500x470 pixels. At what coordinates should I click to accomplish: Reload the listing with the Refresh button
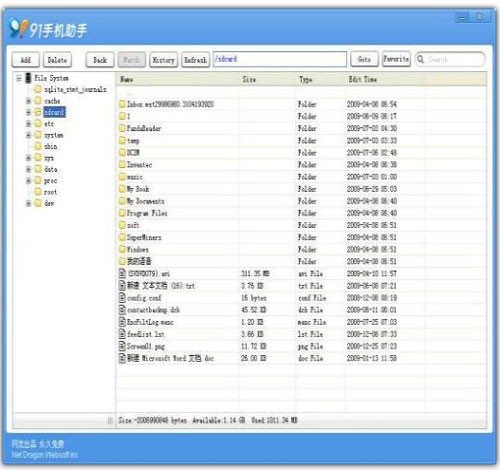pos(195,60)
